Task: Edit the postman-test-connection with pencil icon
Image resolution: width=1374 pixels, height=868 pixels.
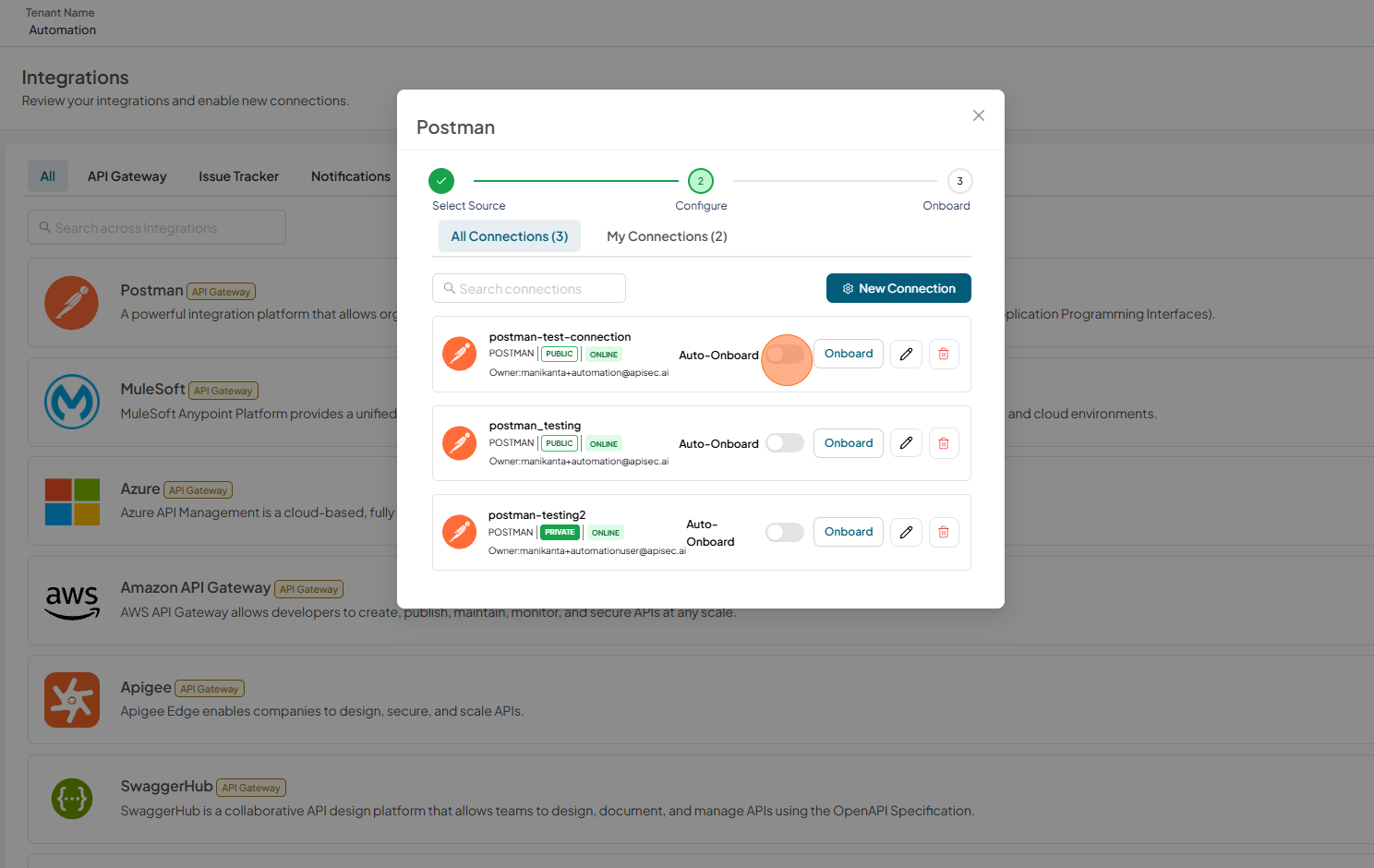Action: (906, 354)
